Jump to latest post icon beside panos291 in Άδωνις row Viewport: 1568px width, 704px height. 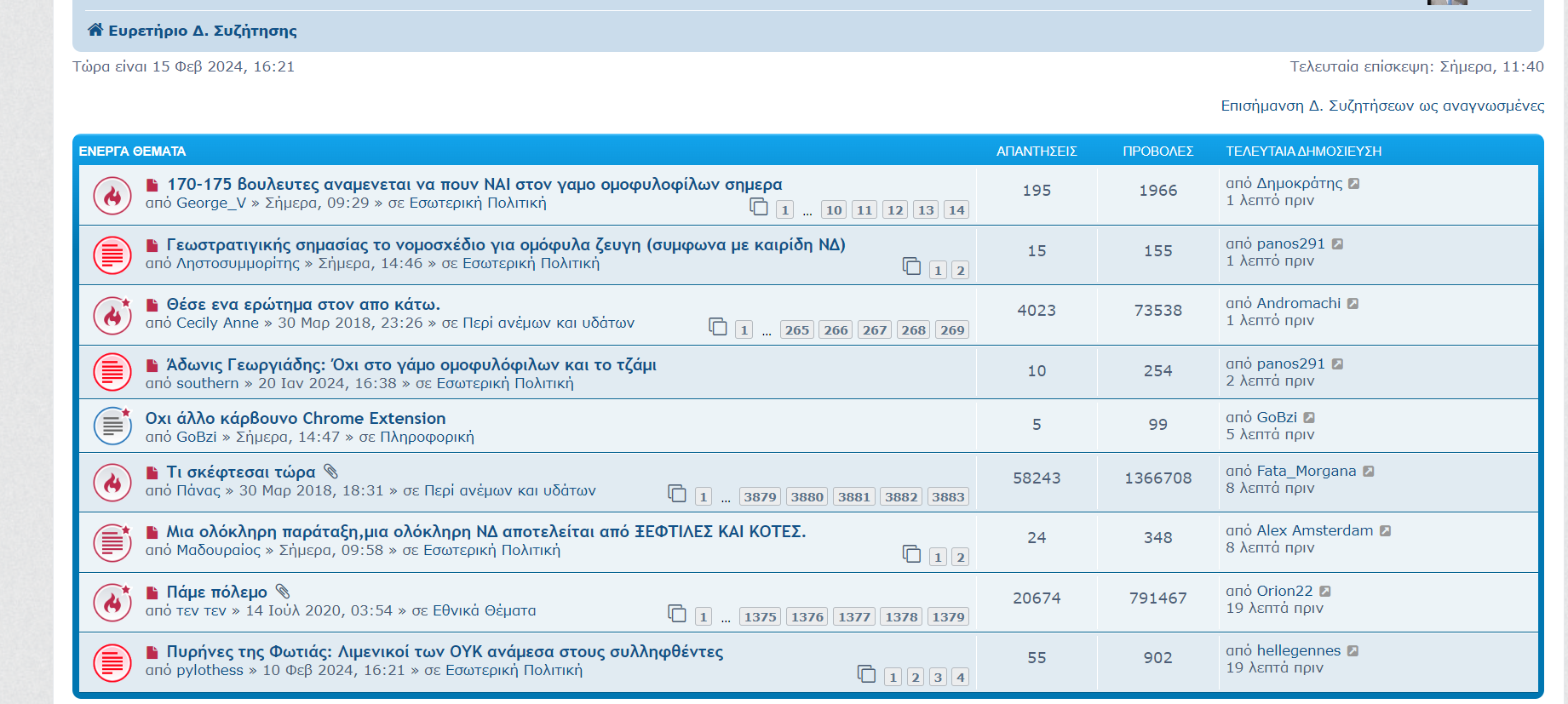(x=1338, y=363)
